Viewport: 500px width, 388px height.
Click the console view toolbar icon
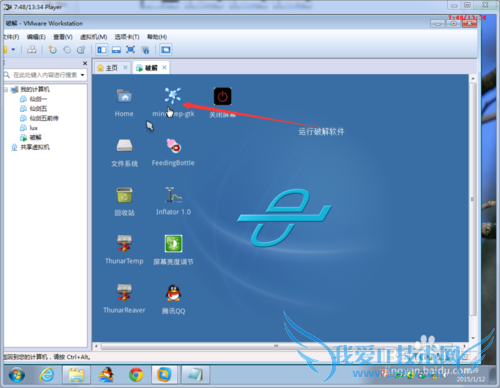tap(166, 50)
